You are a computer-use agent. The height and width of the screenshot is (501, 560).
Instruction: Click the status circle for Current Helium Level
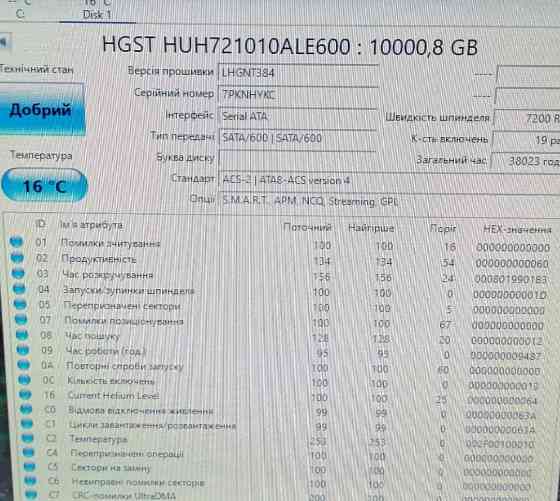click(x=25, y=394)
